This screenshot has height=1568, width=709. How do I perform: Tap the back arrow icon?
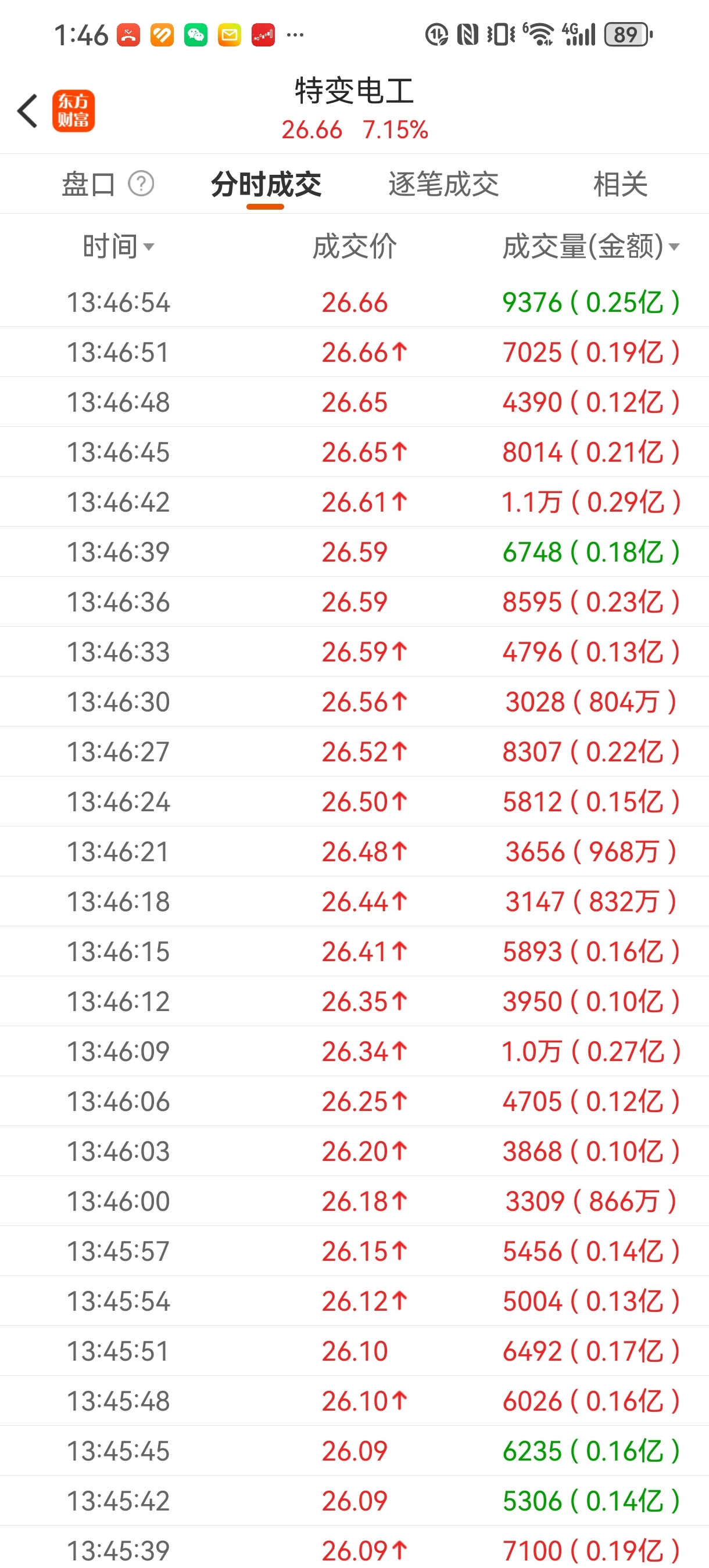point(28,111)
